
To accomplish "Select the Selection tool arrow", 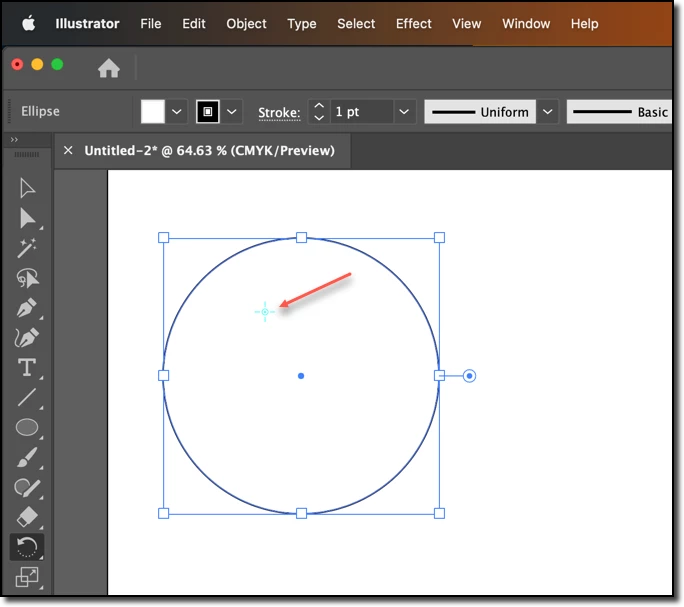I will coord(27,188).
